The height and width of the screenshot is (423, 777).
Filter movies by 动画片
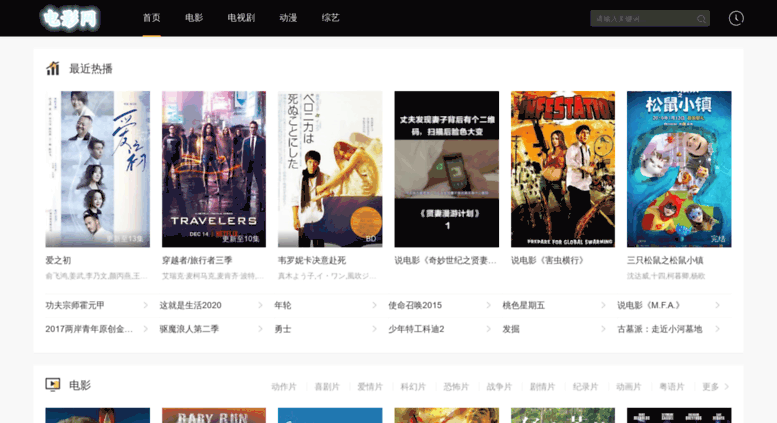(628, 387)
